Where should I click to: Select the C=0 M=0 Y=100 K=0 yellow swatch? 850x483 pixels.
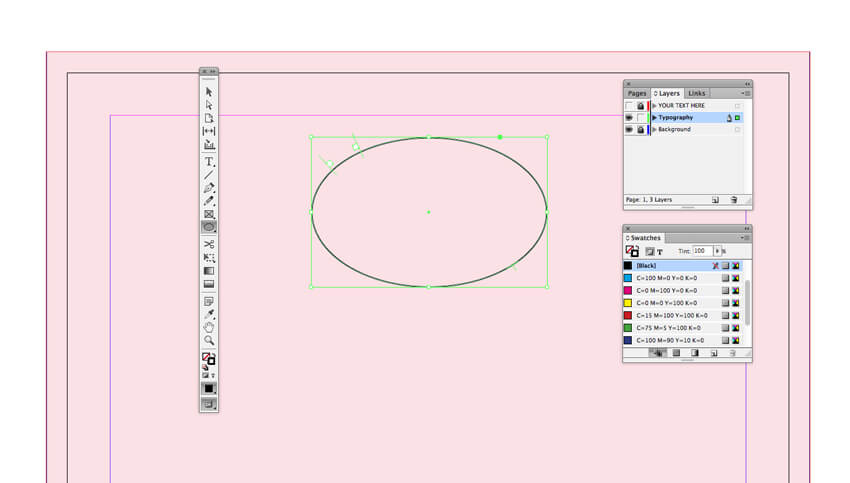(682, 303)
